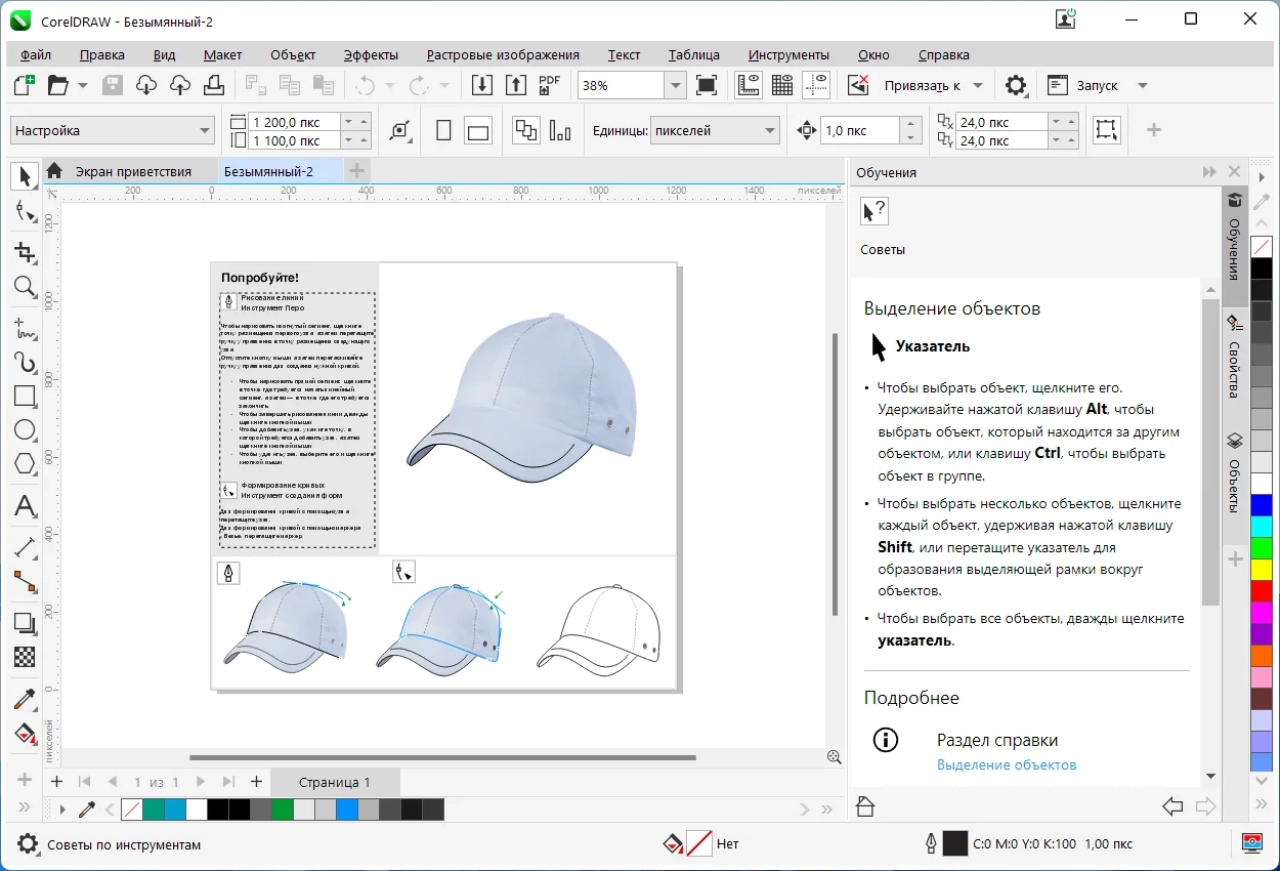The height and width of the screenshot is (871, 1280).
Task: Select the Pick (pointer) tool
Action: [x=25, y=177]
